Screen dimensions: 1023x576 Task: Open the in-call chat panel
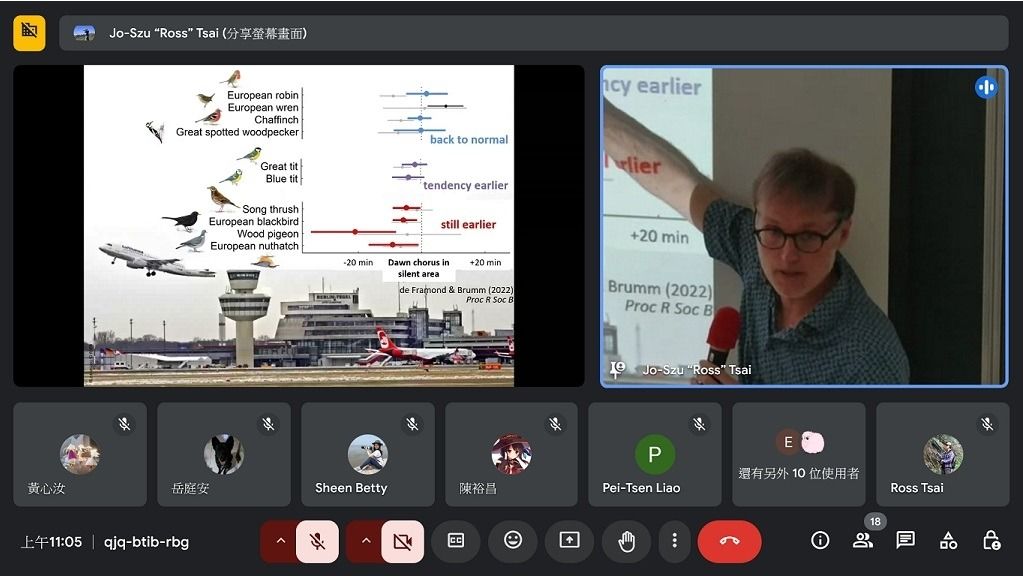click(x=906, y=541)
